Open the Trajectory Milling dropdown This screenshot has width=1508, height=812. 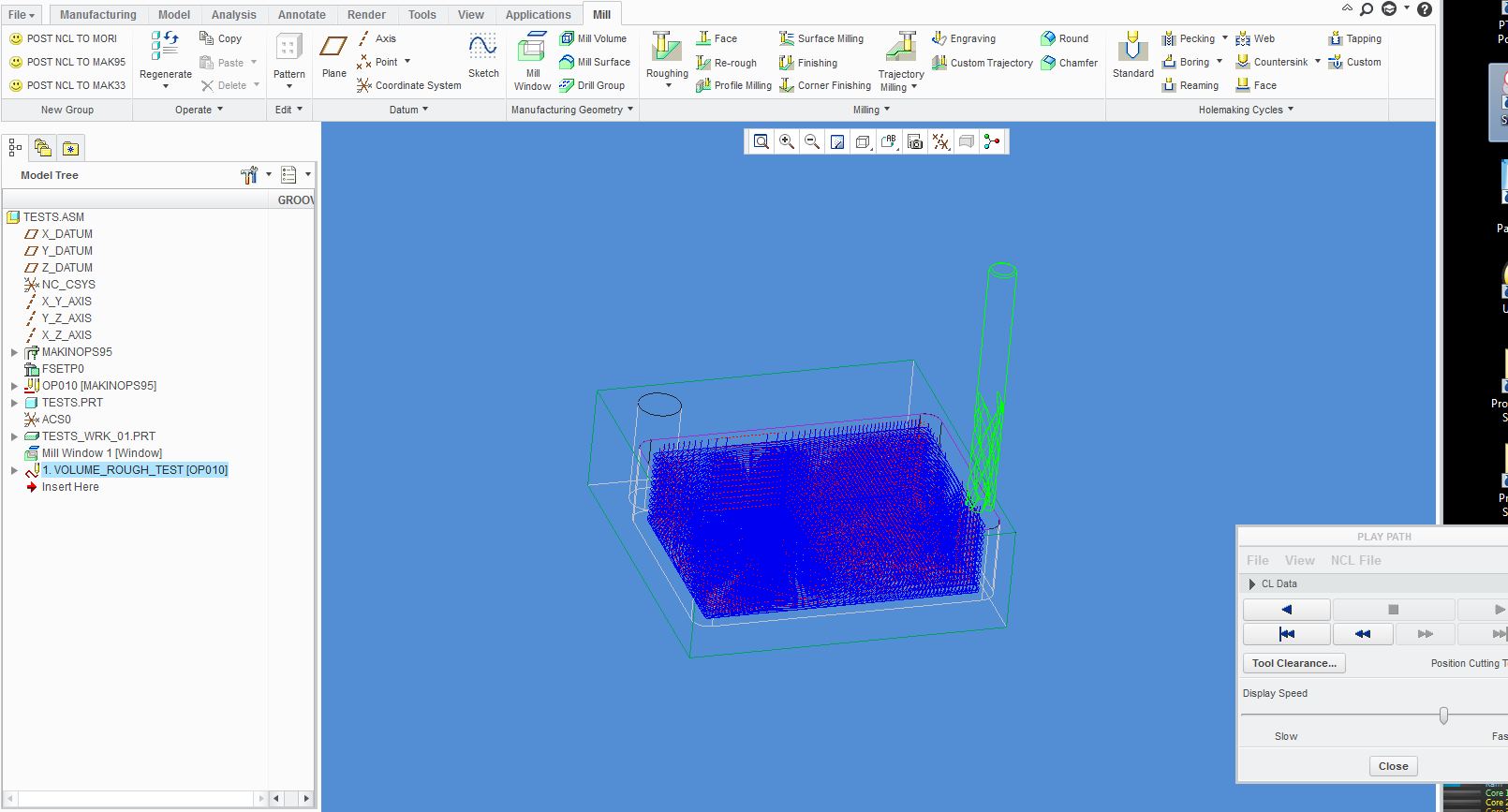[x=913, y=87]
